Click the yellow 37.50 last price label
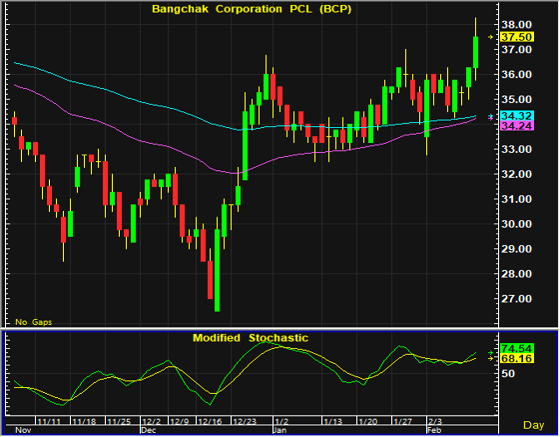 [517, 37]
